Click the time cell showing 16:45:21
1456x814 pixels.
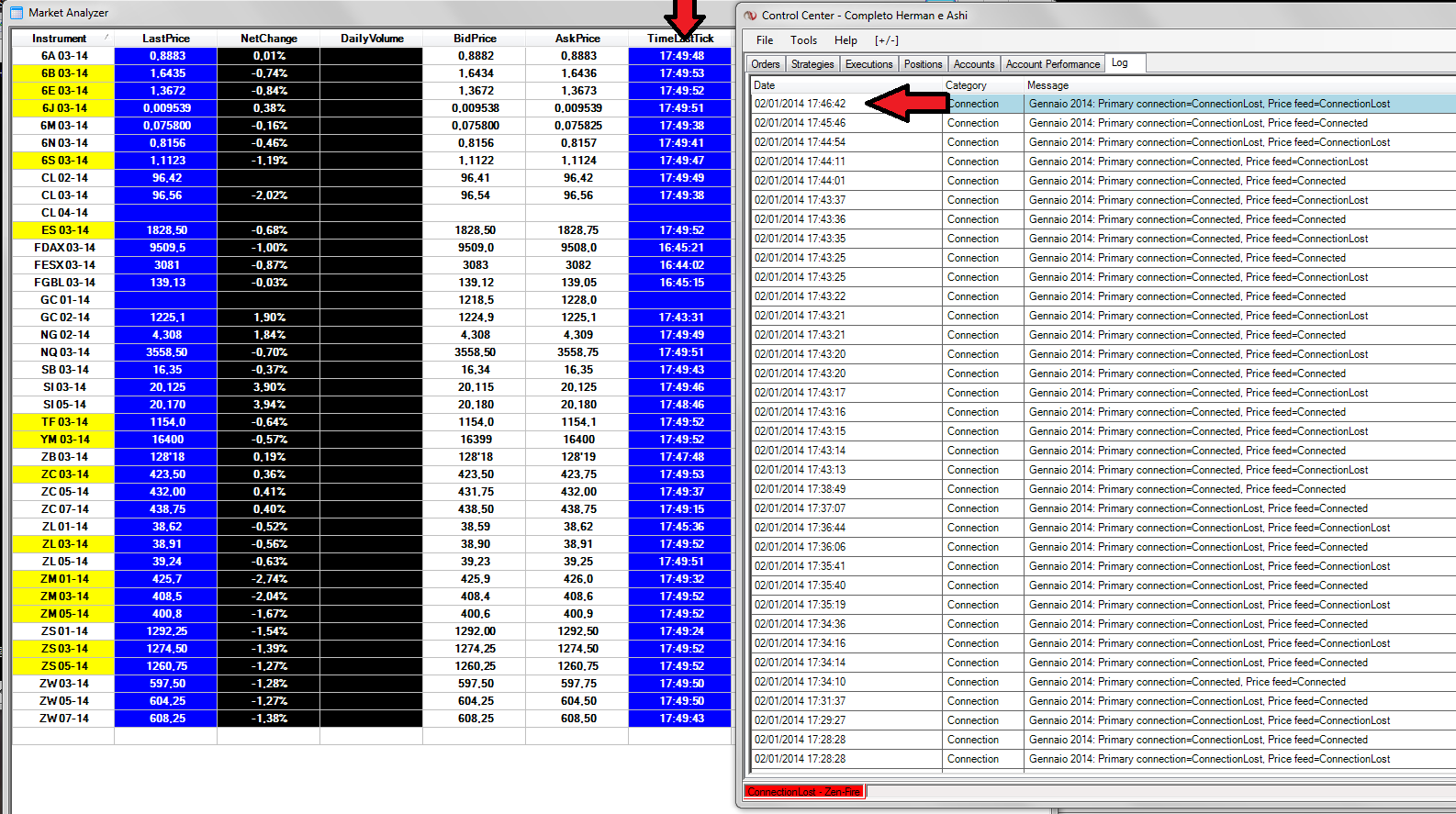coord(680,248)
